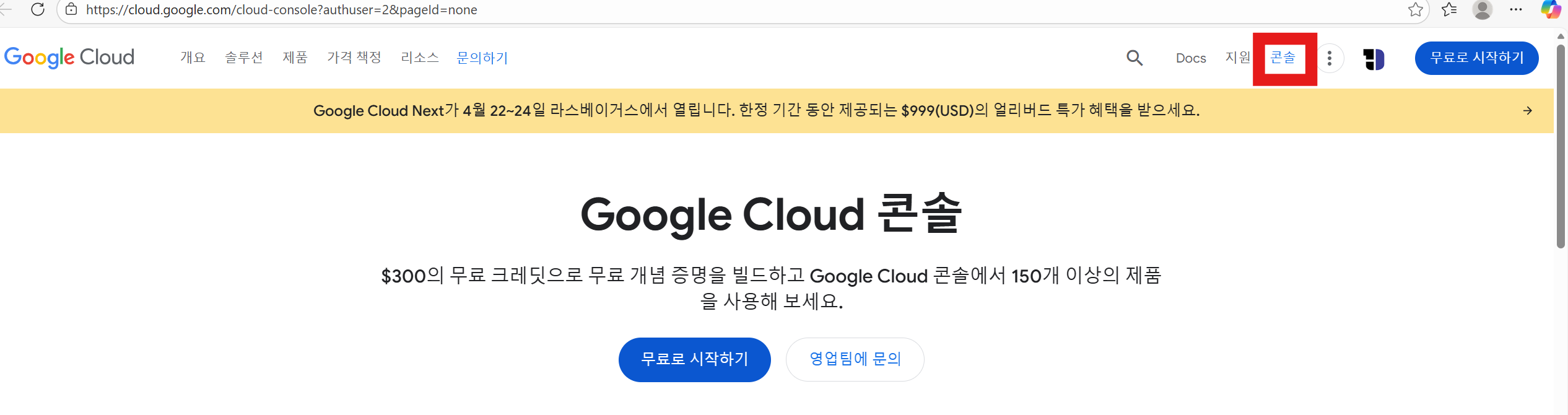Click the browser refresh icon
The image size is (1568, 415).
(38, 9)
